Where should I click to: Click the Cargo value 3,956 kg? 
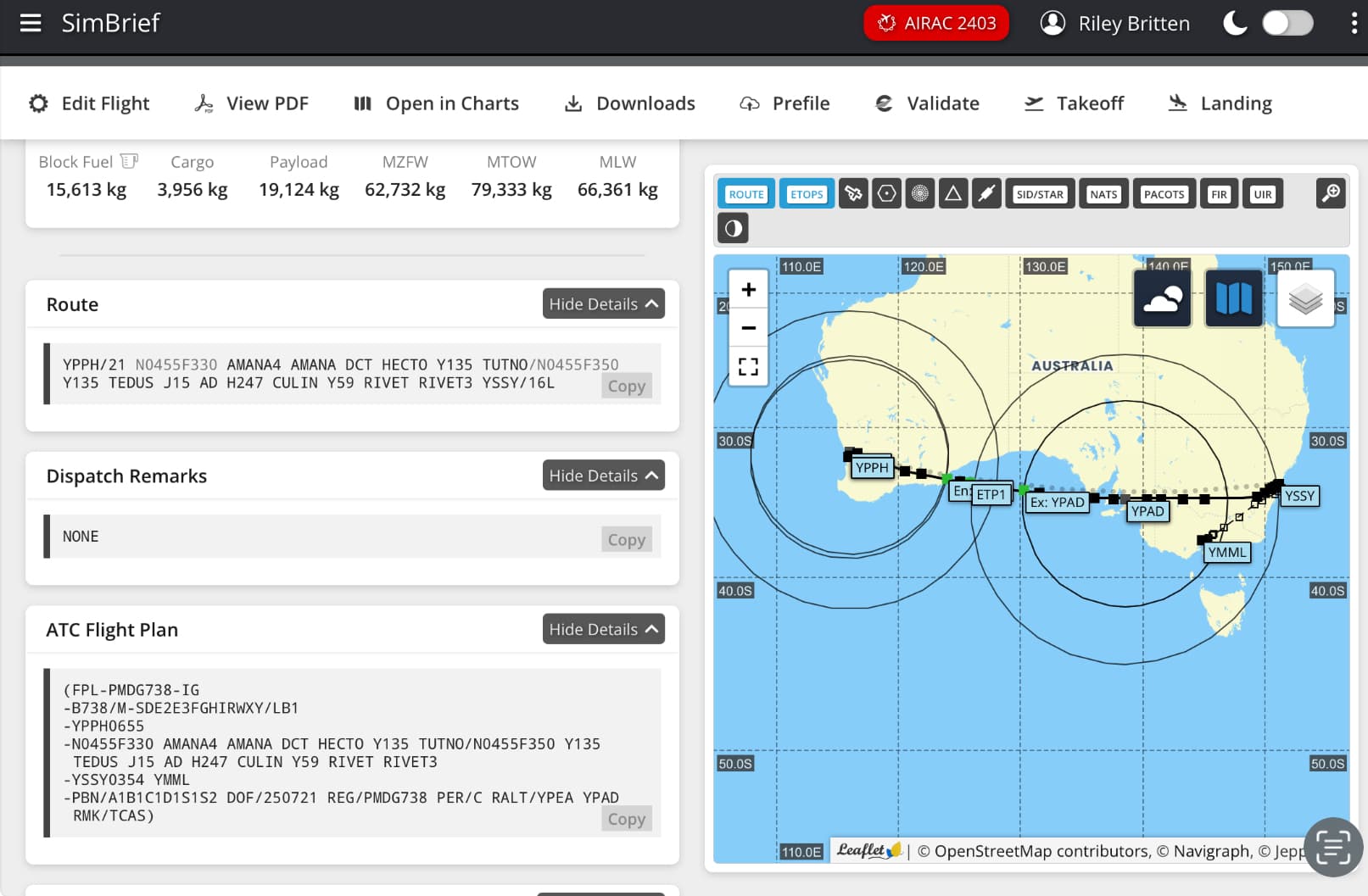tap(193, 190)
